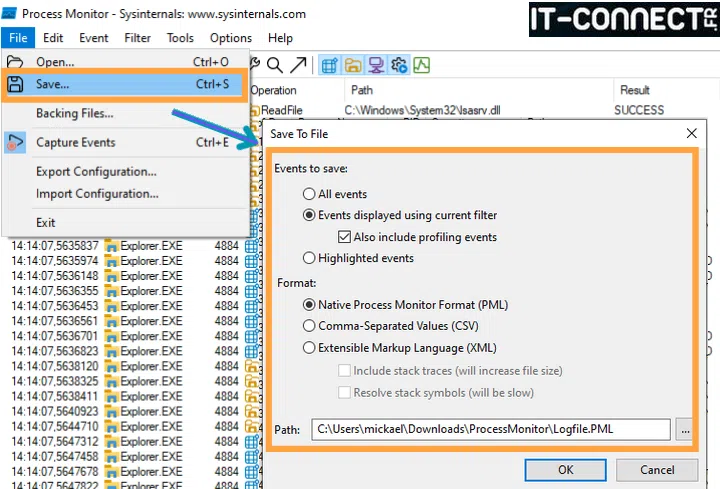Click registry operation icon in 14:14:07,5636148 row
This screenshot has height=489, width=720.
252,276
